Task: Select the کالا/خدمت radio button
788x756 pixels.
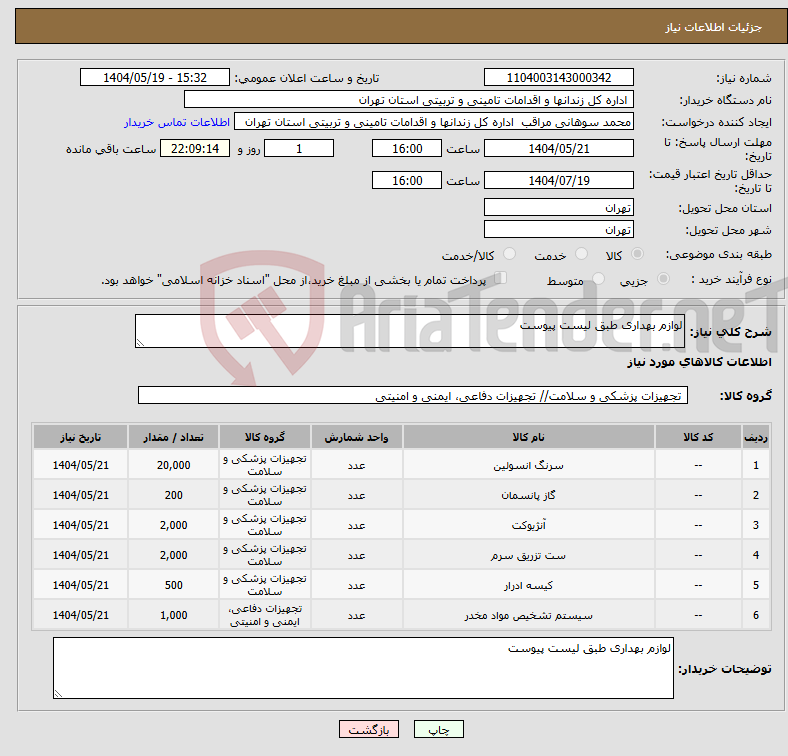Action: pos(509,254)
